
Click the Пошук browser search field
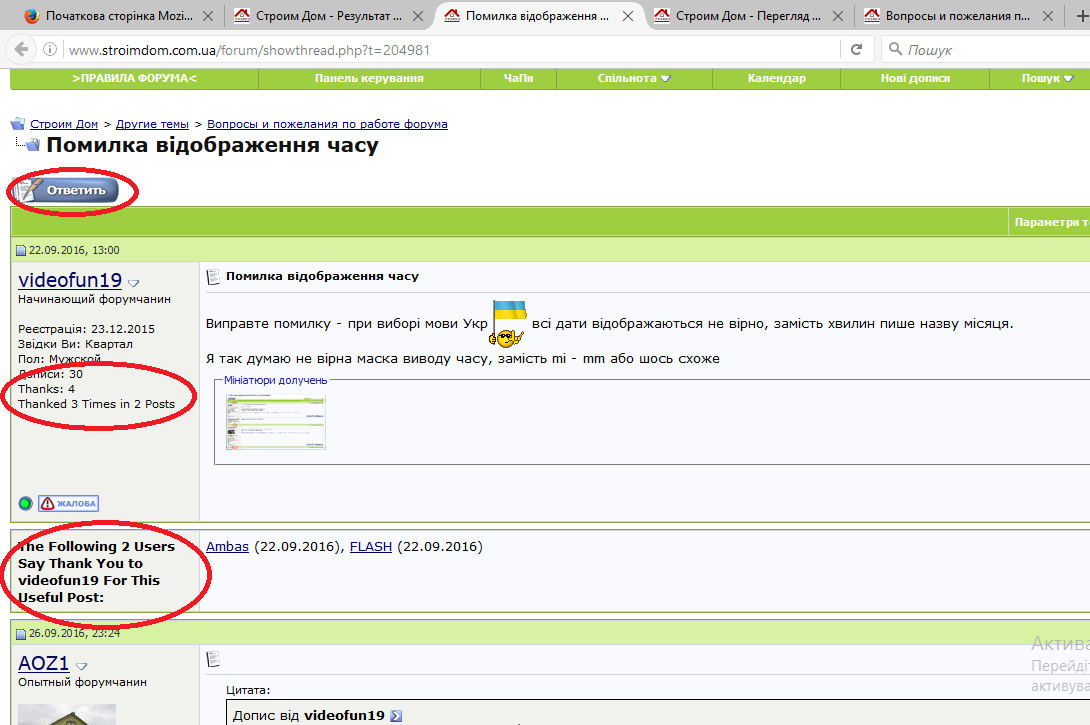point(987,49)
